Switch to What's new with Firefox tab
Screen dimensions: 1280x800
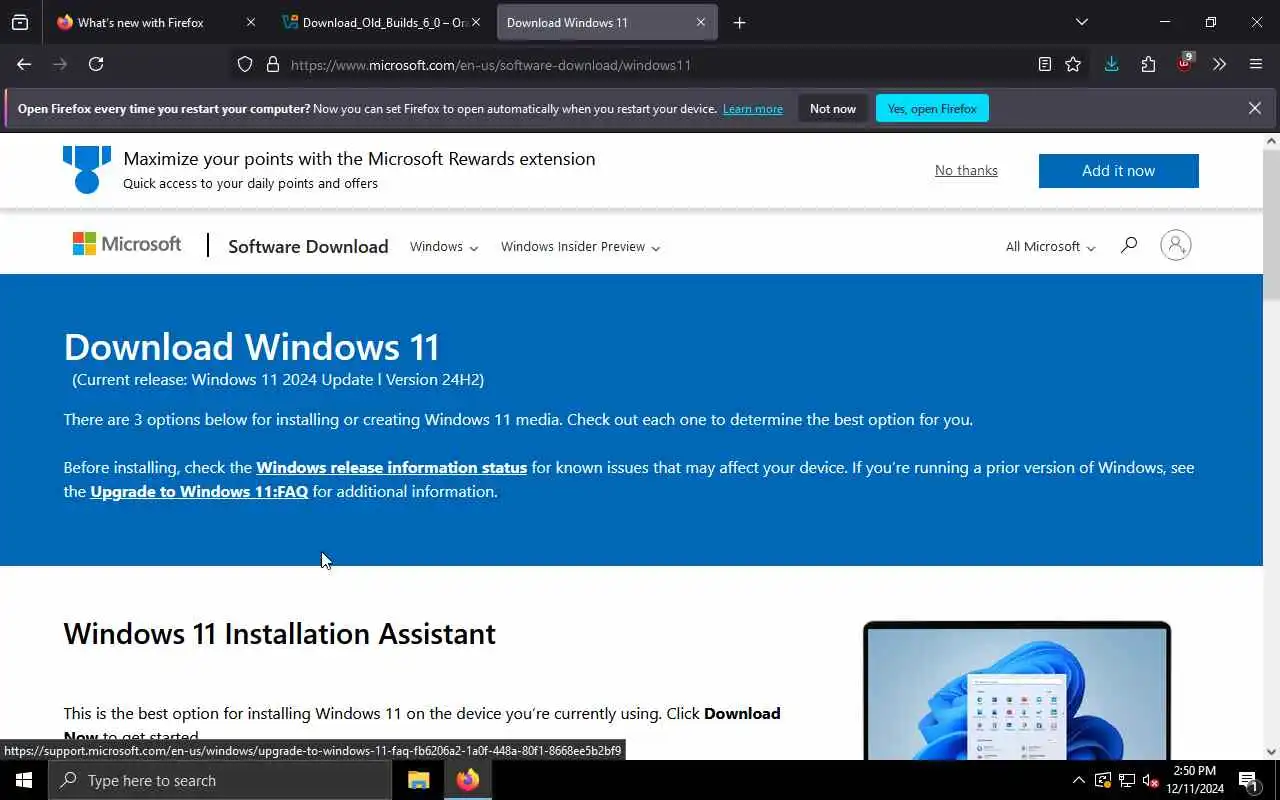coord(140,22)
